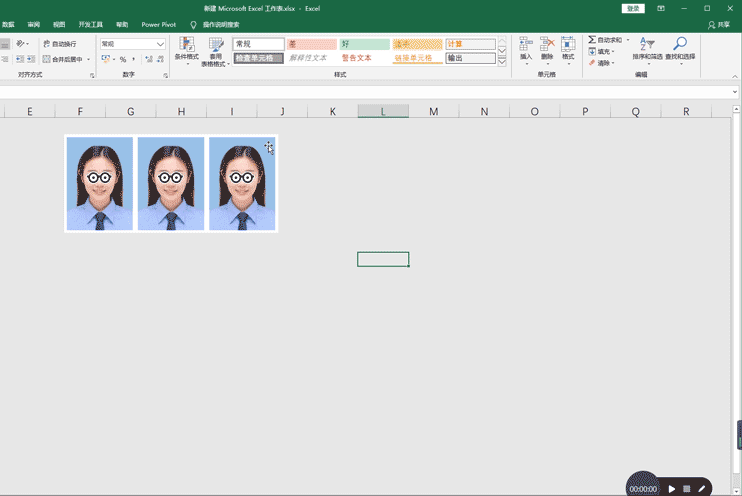Viewport: 742px width, 496px height.
Task: Click the 登录 sign-in button
Action: click(633, 8)
